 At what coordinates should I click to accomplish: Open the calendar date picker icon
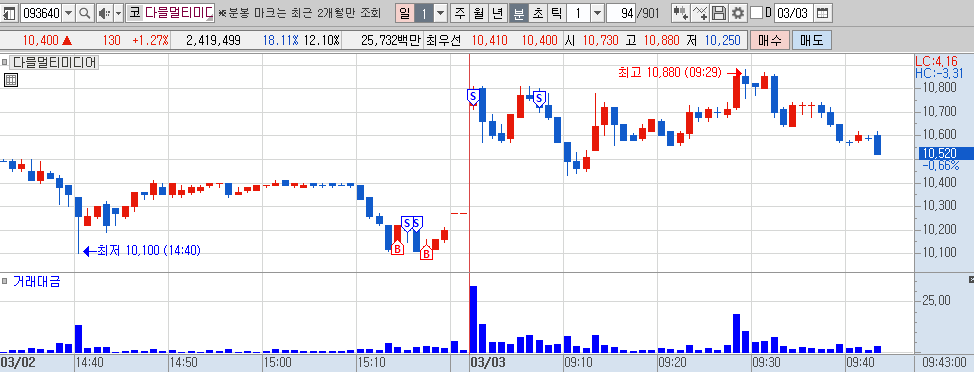[822, 12]
